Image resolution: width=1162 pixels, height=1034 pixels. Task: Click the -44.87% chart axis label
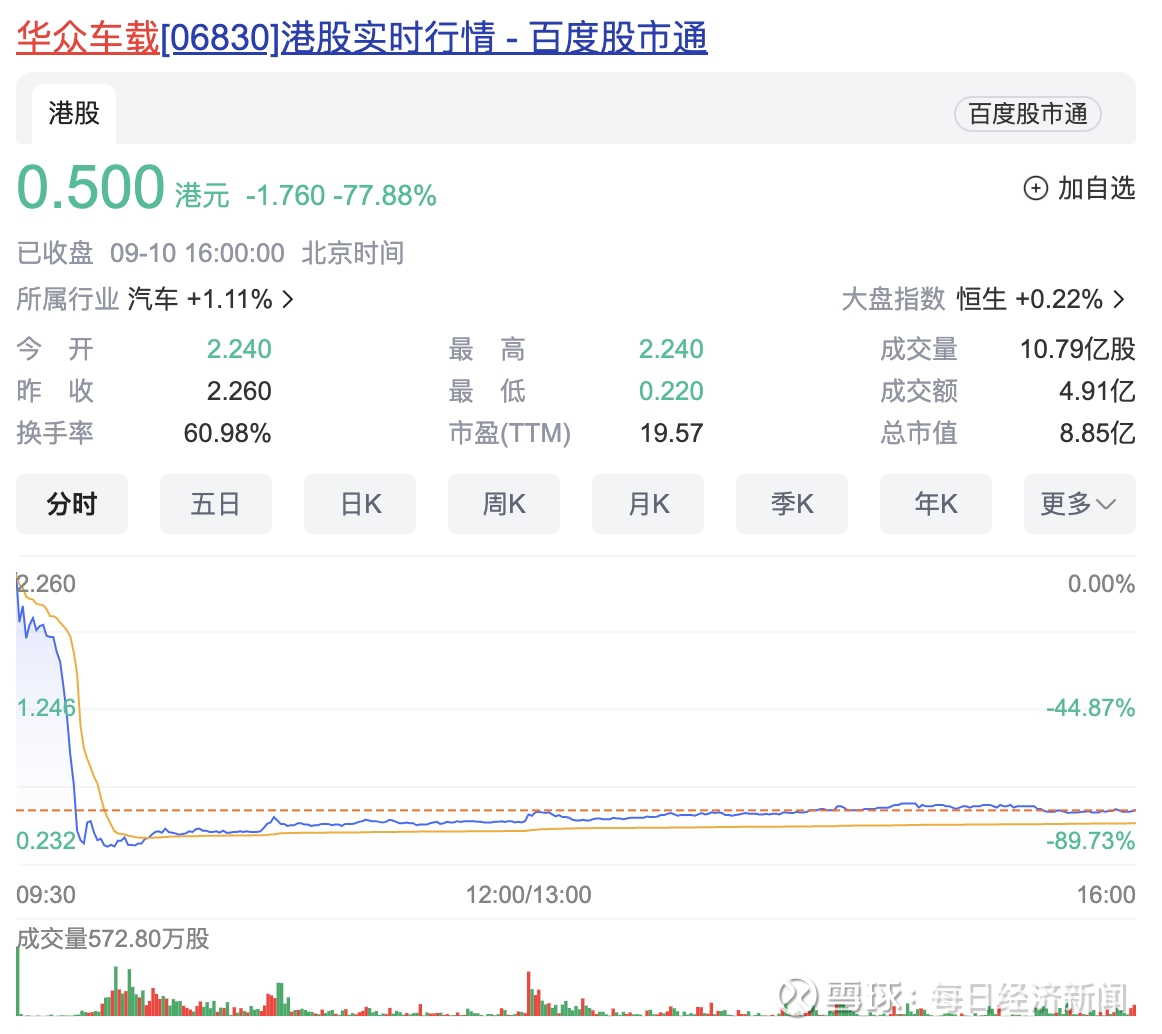(x=1090, y=708)
